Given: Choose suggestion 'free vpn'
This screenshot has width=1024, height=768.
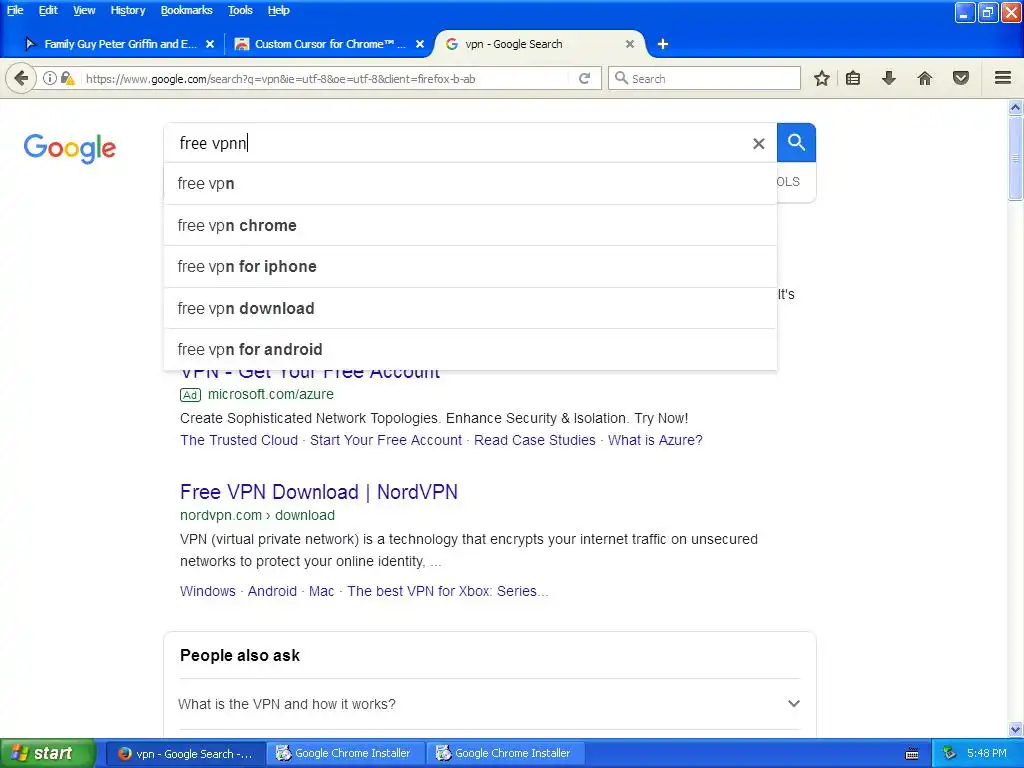Looking at the screenshot, I should click(470, 184).
